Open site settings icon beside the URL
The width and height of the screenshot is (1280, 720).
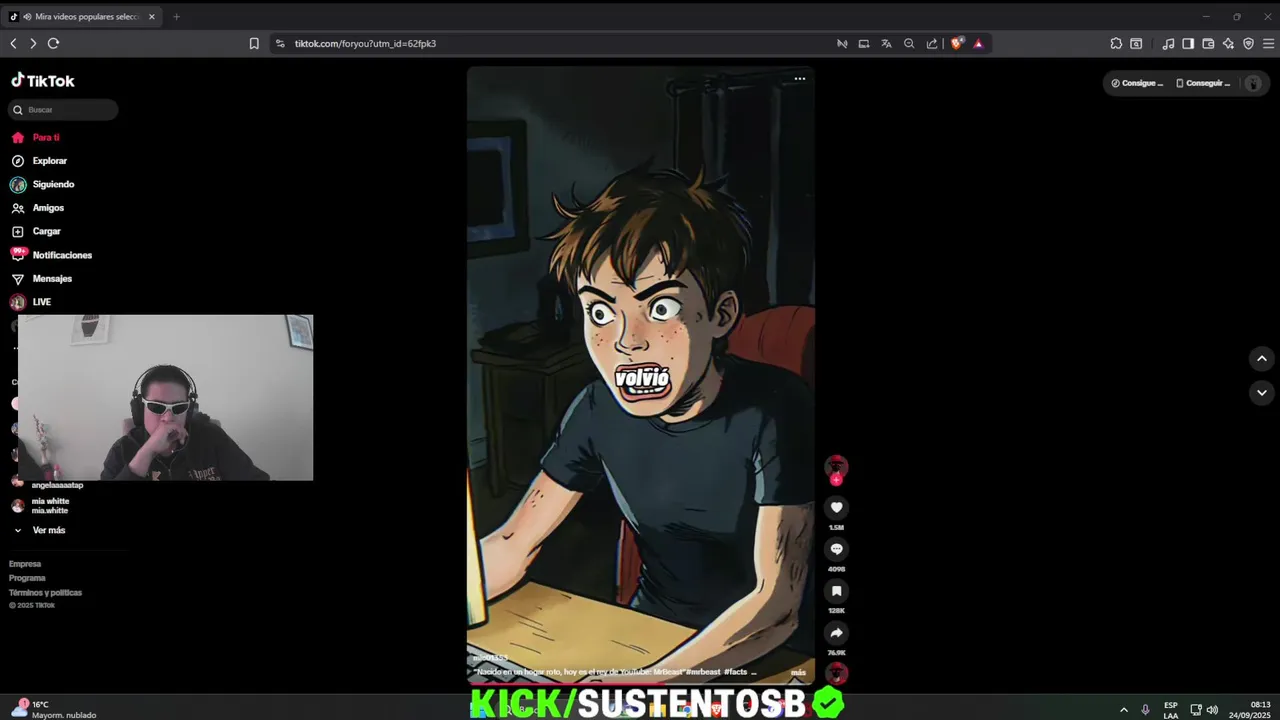pyautogui.click(x=280, y=44)
